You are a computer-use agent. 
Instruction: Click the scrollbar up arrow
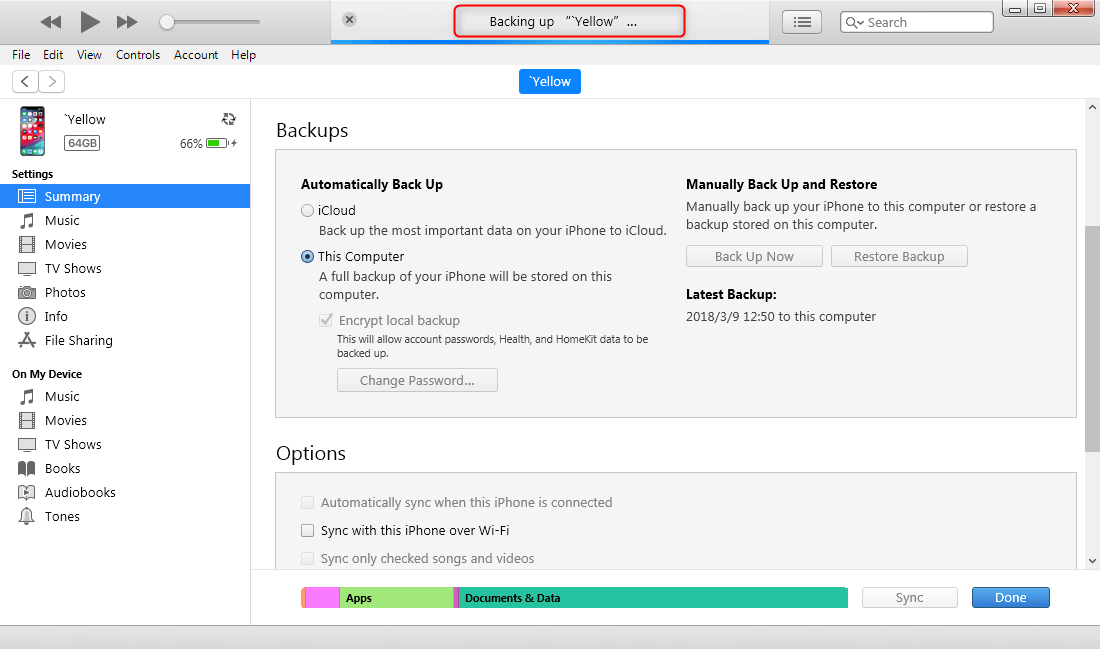pyautogui.click(x=1092, y=107)
